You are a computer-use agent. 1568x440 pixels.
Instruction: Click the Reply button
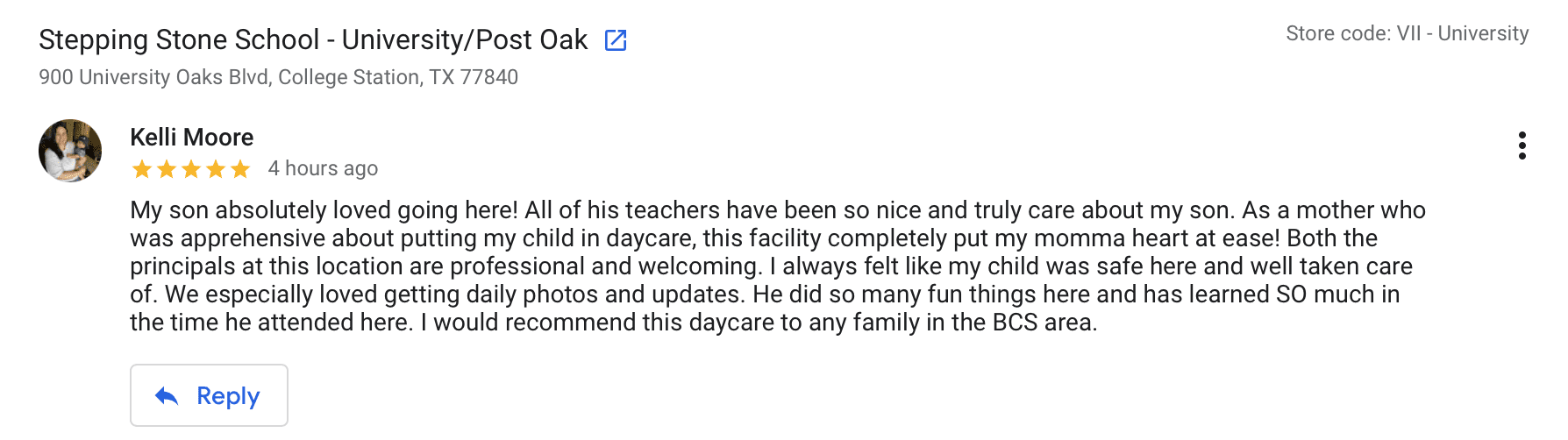(x=209, y=395)
